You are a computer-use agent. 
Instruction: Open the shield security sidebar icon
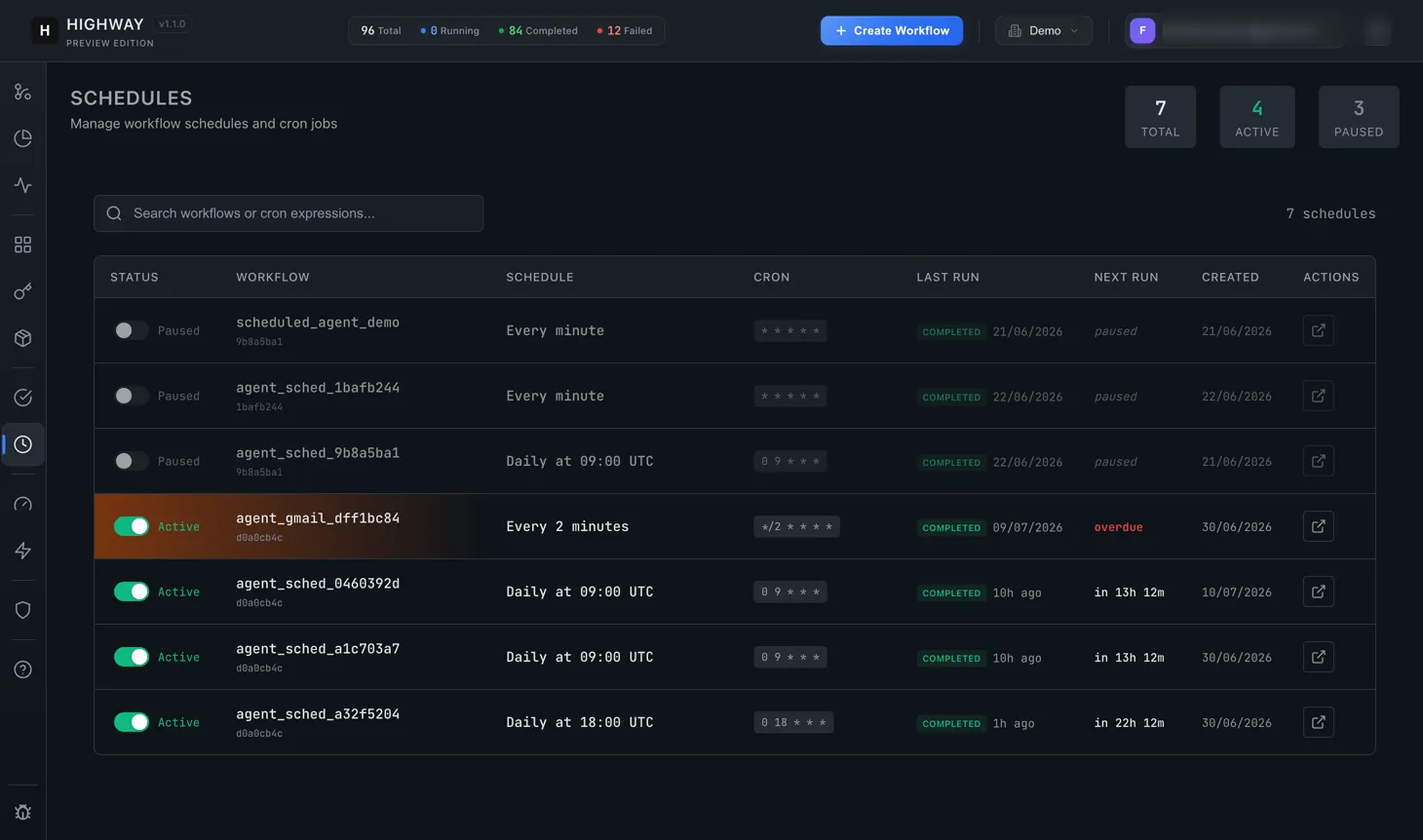coord(22,610)
